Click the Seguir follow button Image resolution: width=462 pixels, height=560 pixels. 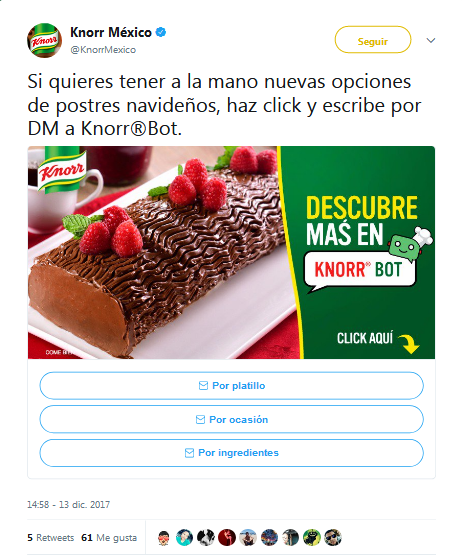pyautogui.click(x=373, y=40)
